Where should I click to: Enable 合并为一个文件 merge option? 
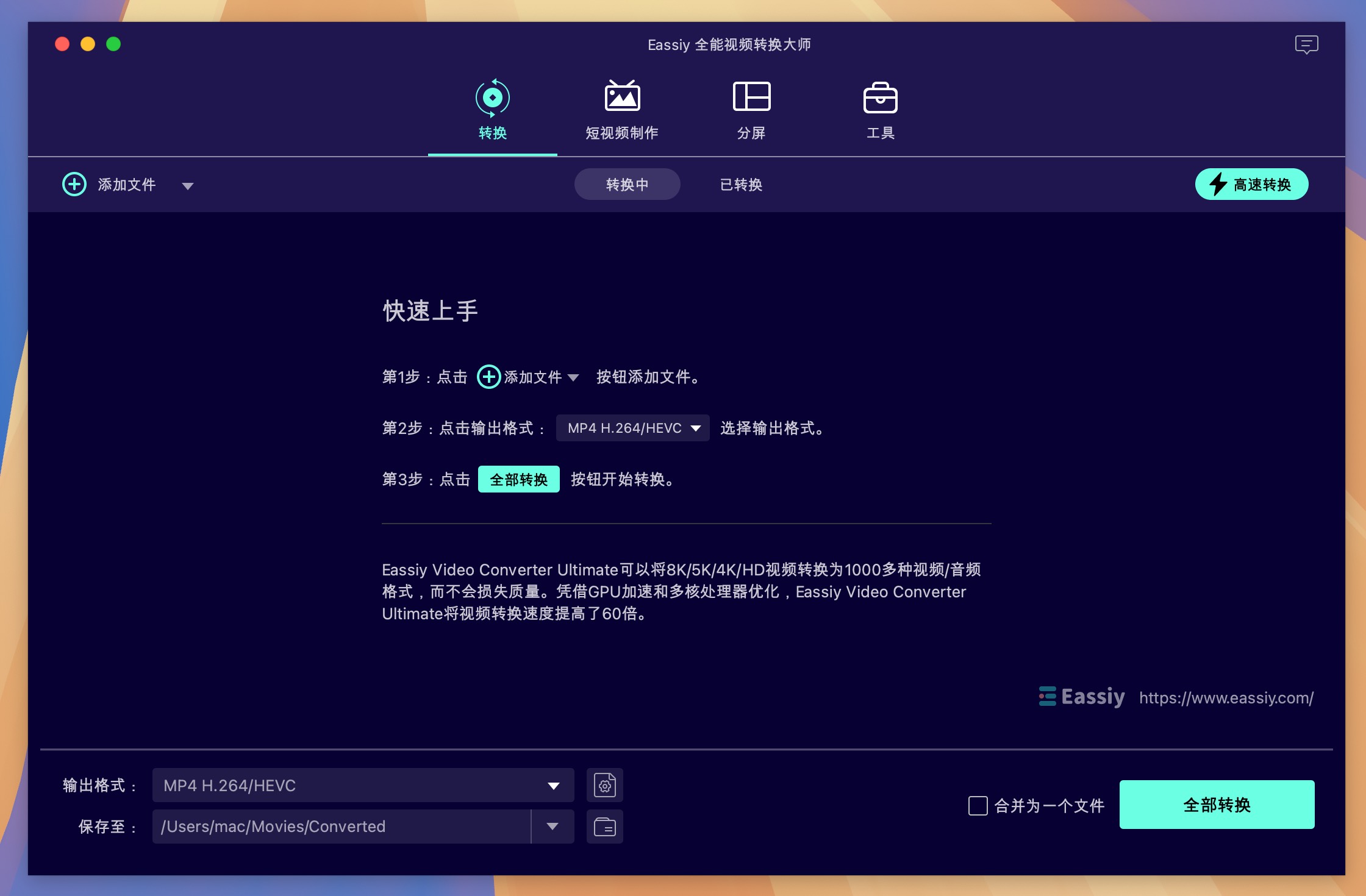coord(978,806)
